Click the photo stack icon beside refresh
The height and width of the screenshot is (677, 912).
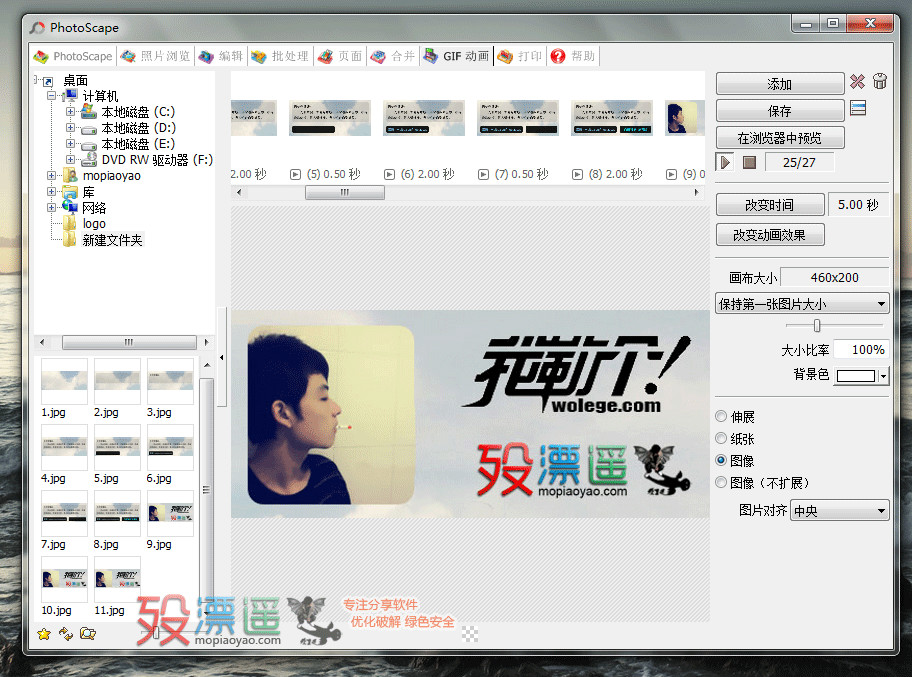point(88,634)
